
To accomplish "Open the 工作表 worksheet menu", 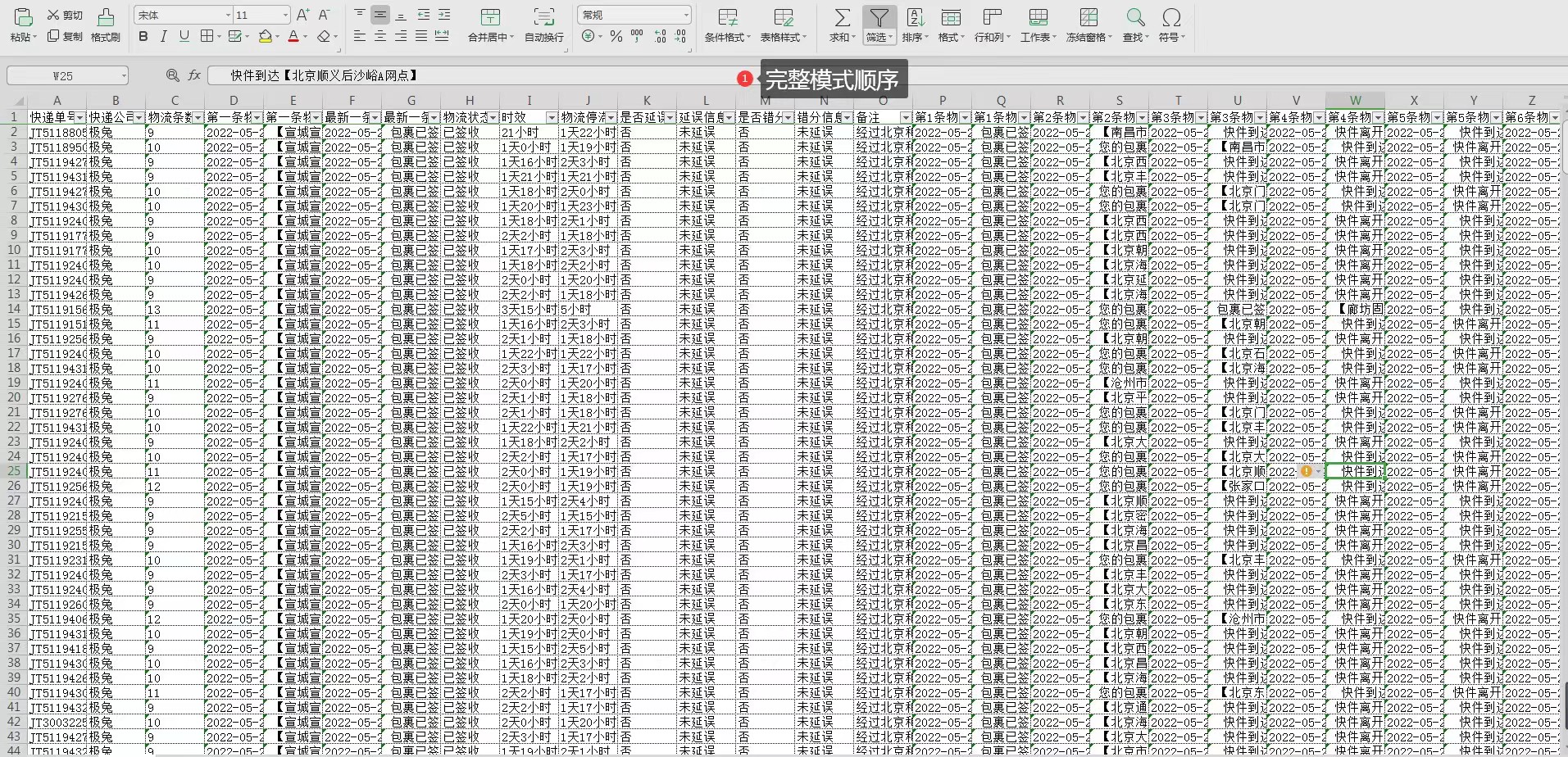I will [x=1038, y=25].
